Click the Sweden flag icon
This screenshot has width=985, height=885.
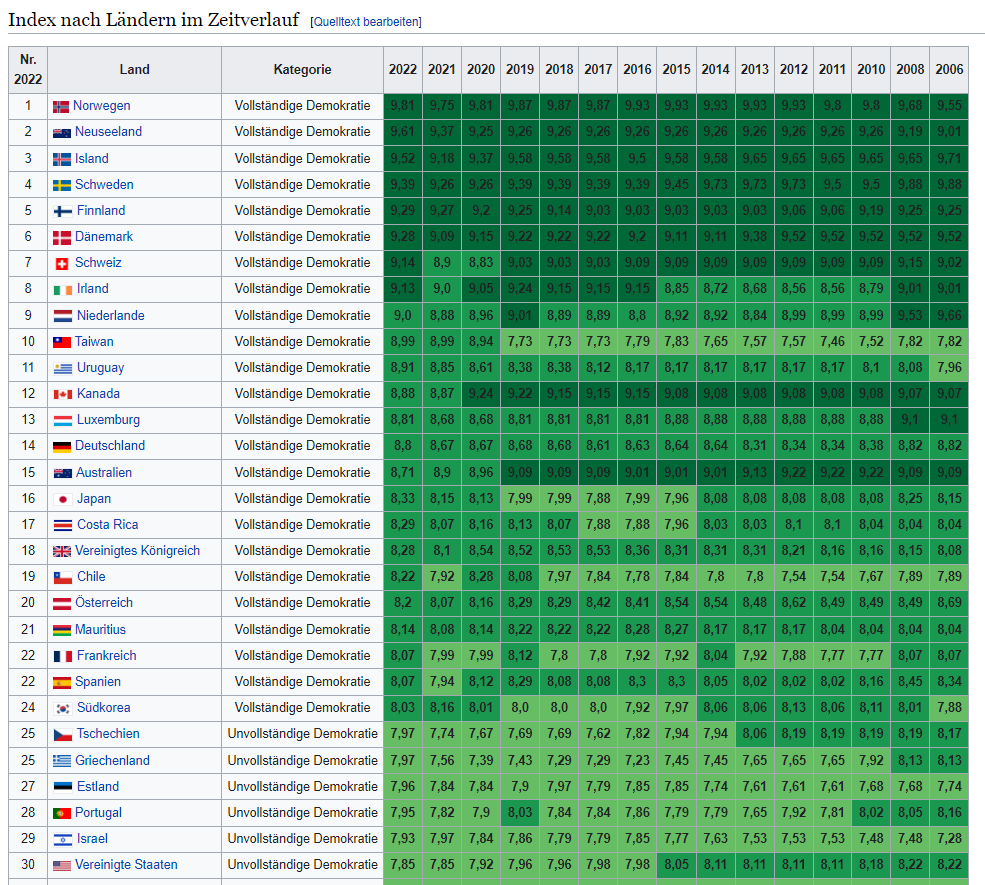coord(62,185)
